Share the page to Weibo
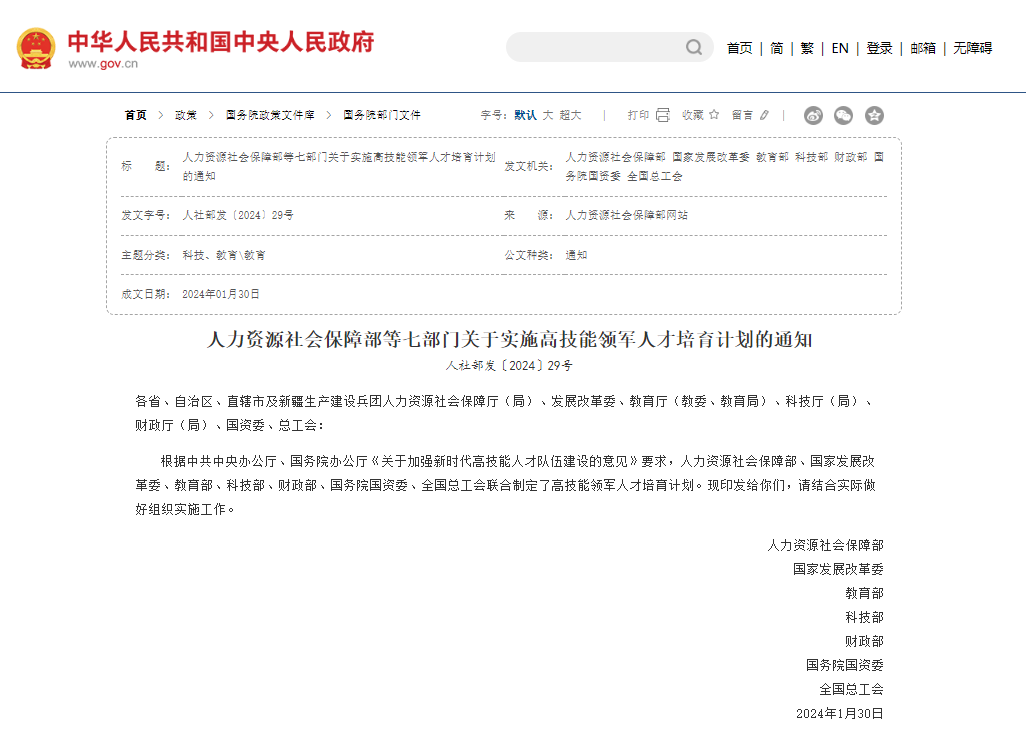The image size is (1026, 732). pyautogui.click(x=813, y=116)
